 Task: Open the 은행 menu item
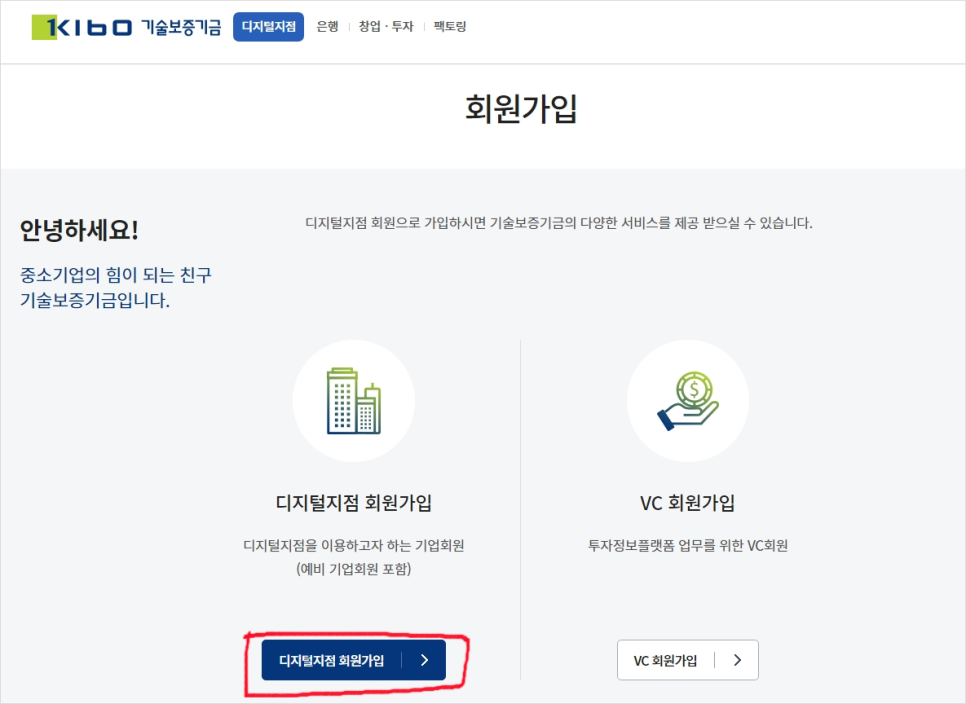point(327,27)
